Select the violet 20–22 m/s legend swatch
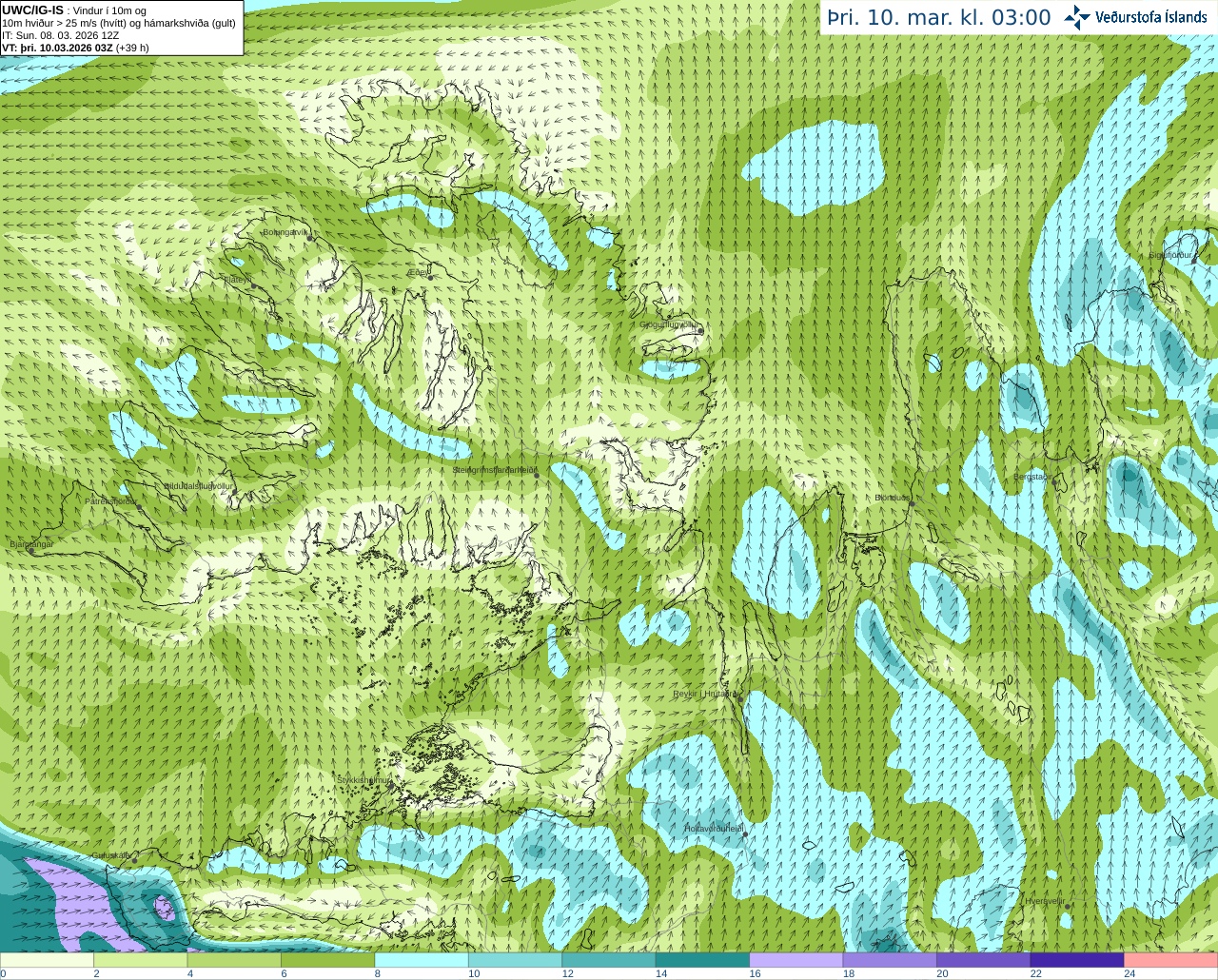The width and height of the screenshot is (1218, 980). 984,960
